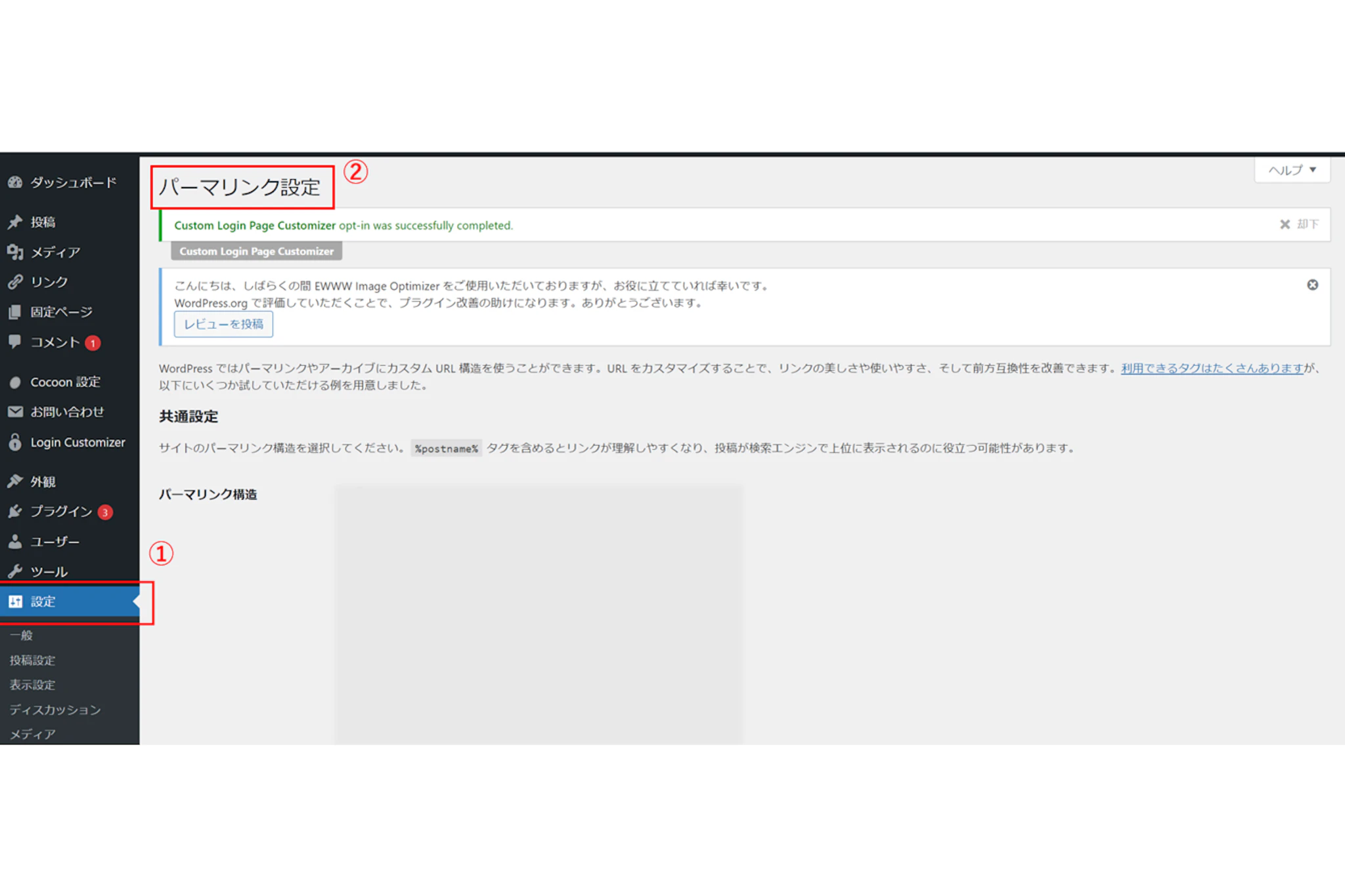Click the Login Customizer lock icon
The height and width of the screenshot is (896, 1345).
click(15, 442)
